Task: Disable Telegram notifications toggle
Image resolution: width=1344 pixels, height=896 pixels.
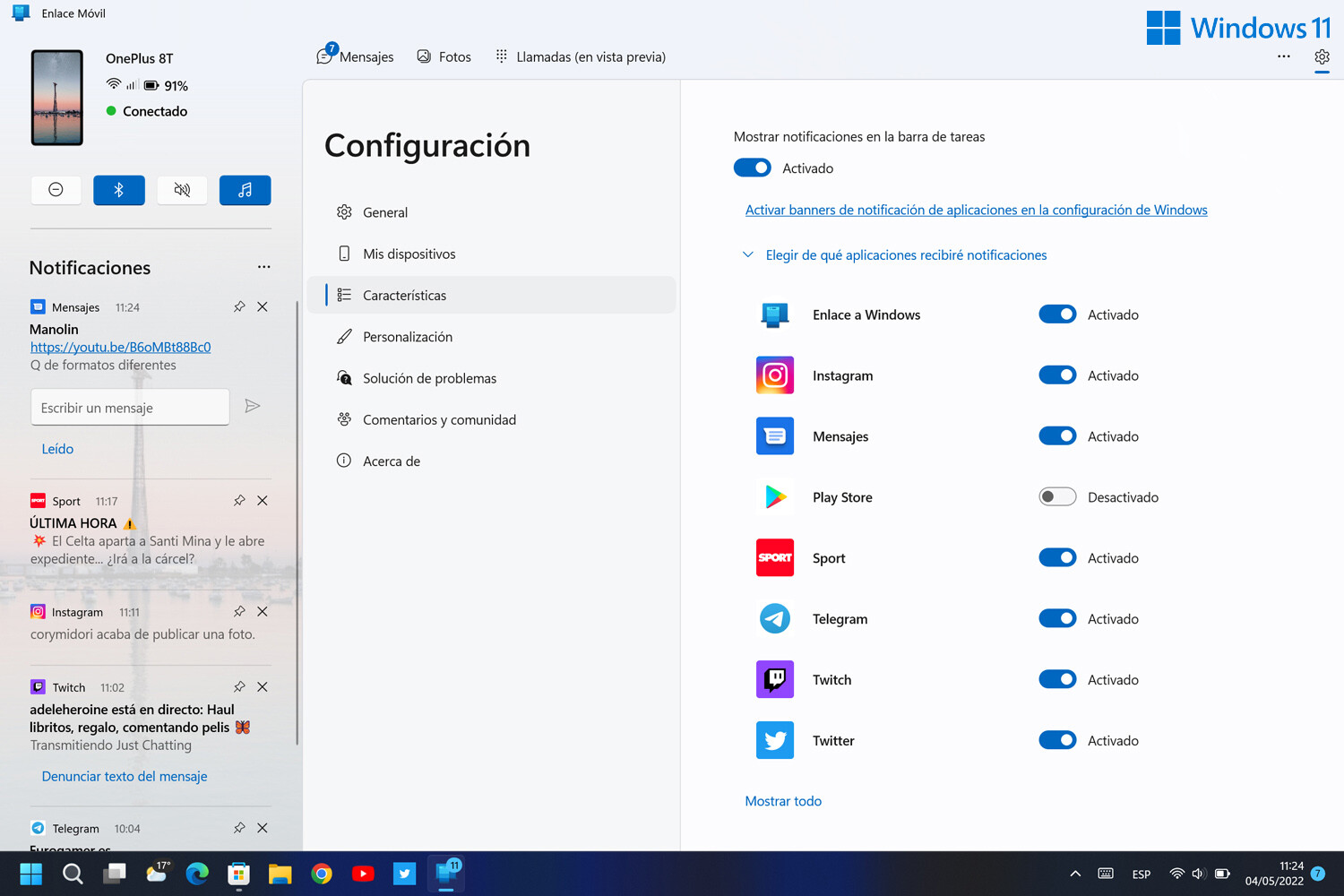Action: (1057, 618)
